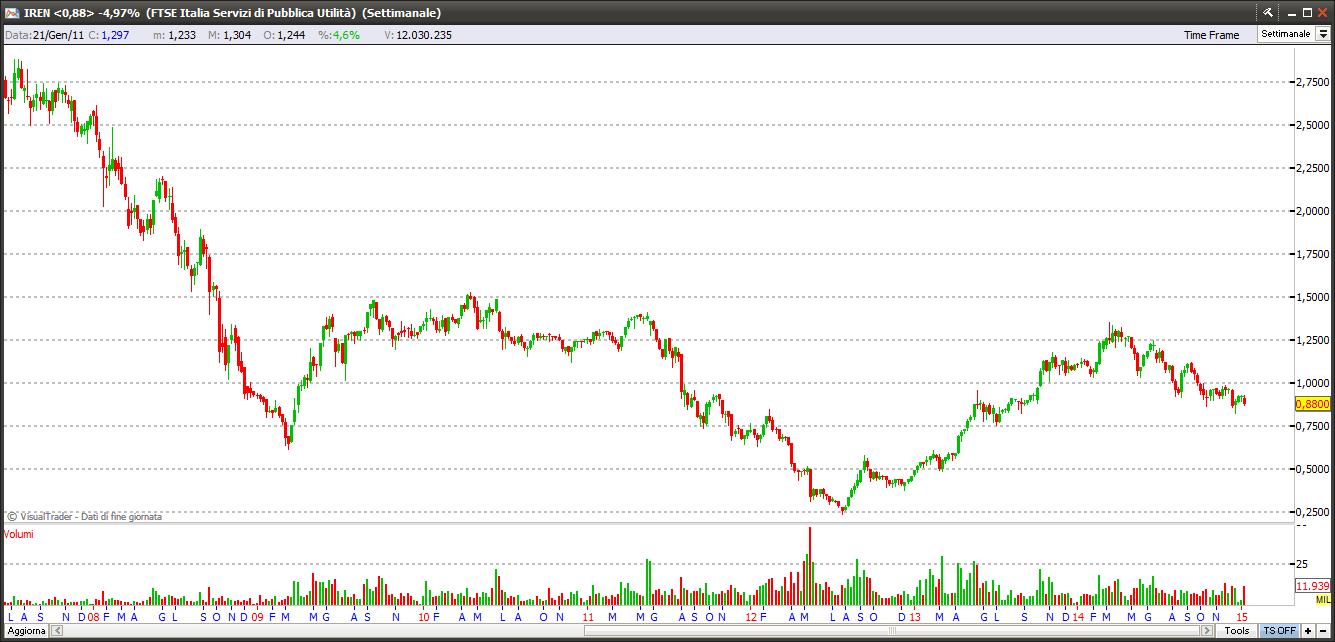Open the Time Frame dropdown arrow
This screenshot has height=642, width=1335.
[x=1322, y=34]
